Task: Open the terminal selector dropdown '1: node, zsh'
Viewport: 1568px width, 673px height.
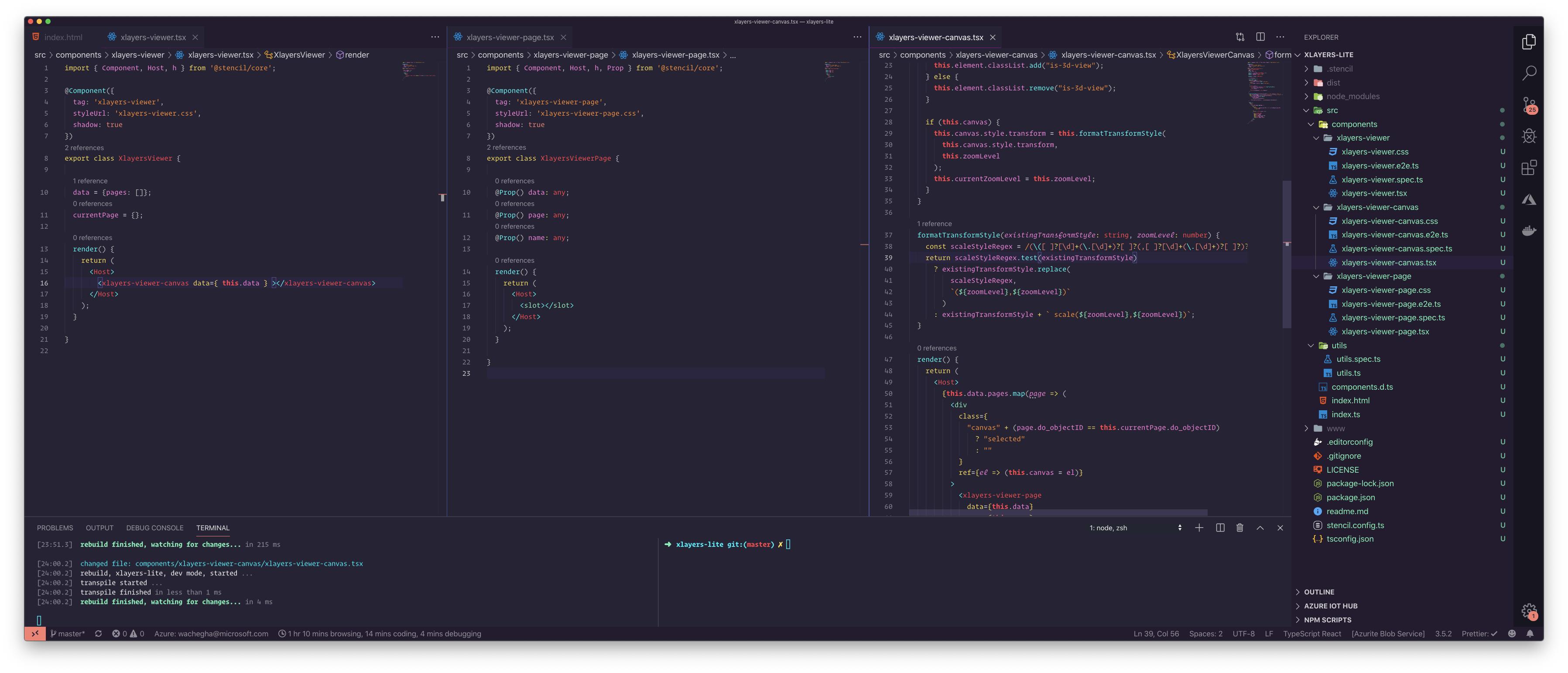Action: coord(1135,528)
